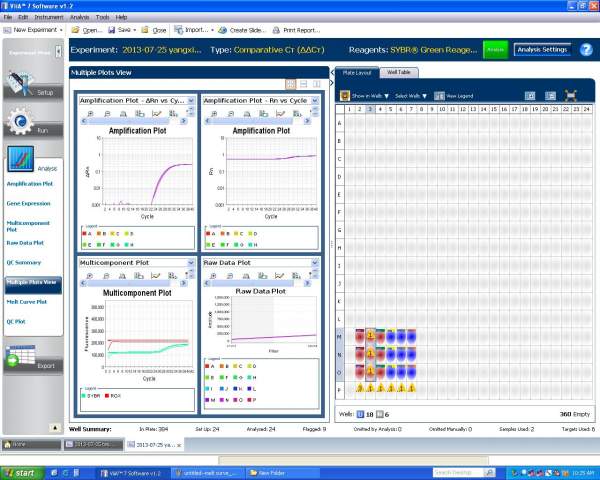Click the toolbar scrollbar in ΔRn Amplification Plot
The image size is (600, 480).
tap(134, 121)
